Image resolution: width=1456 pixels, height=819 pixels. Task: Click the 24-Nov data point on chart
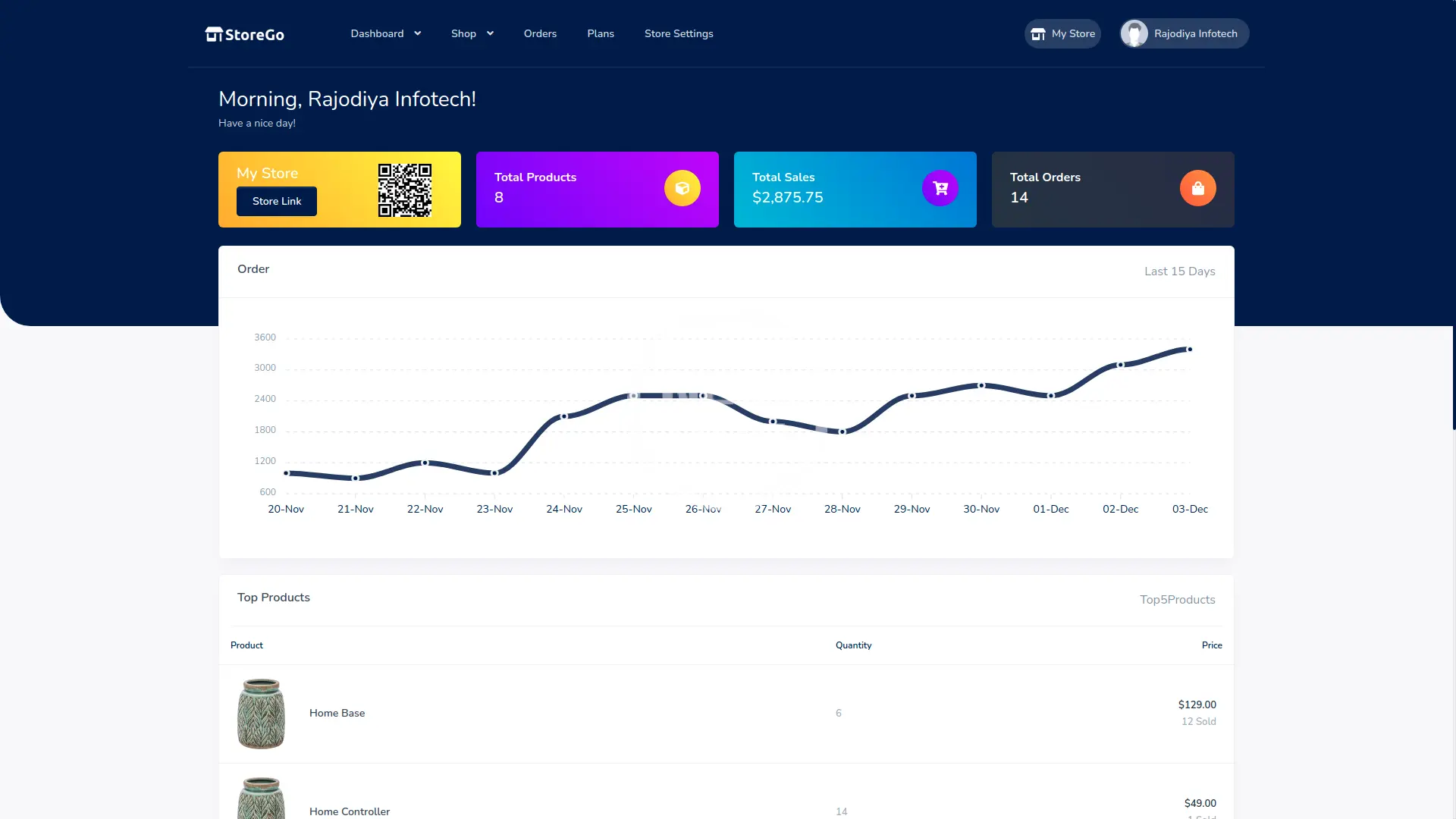tap(563, 416)
